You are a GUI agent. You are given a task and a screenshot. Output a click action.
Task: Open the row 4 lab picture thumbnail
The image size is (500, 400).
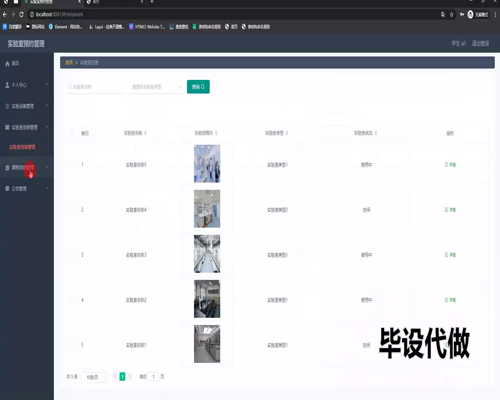pyautogui.click(x=207, y=299)
